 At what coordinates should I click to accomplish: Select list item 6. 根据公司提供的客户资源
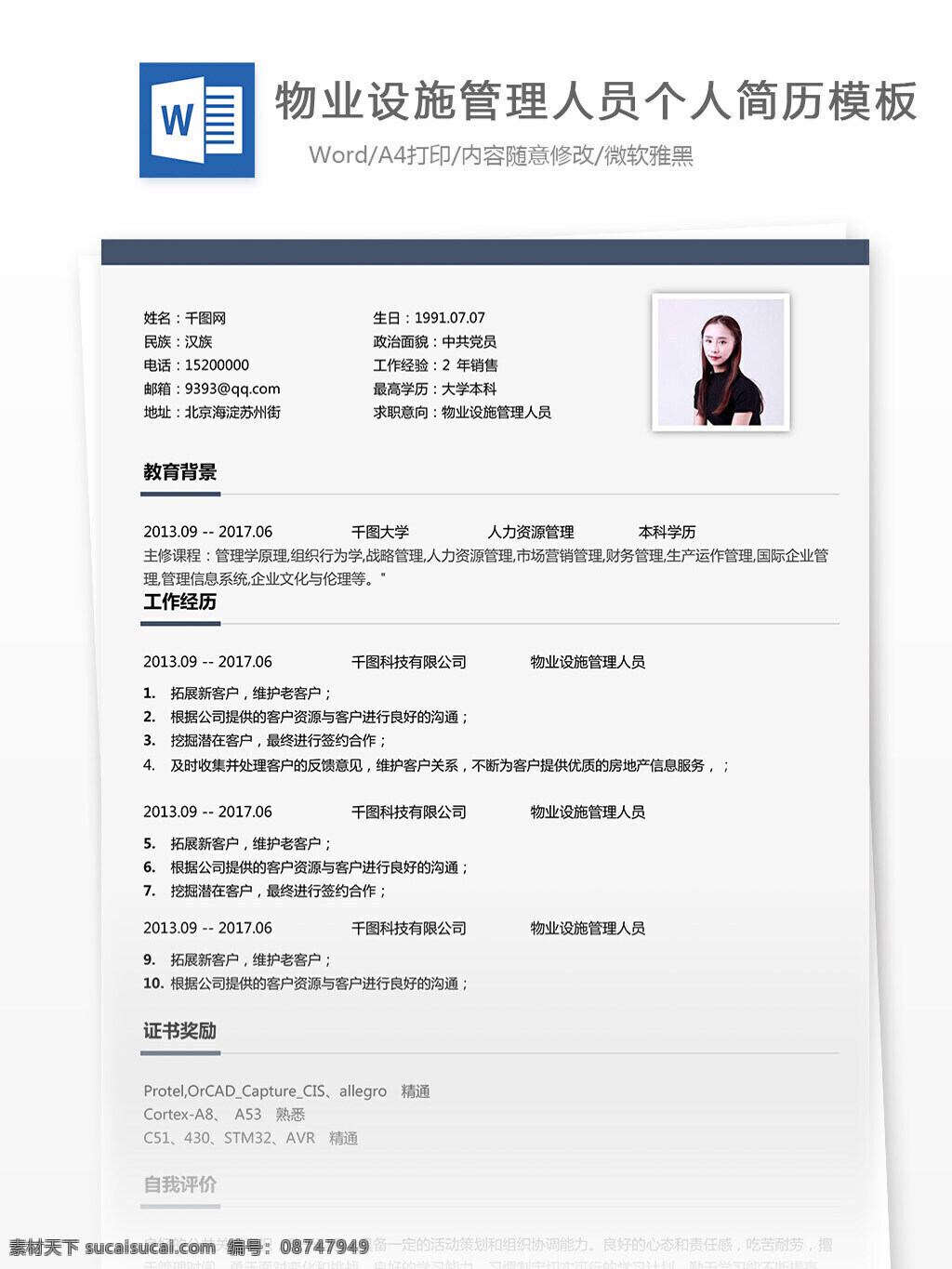coord(306,867)
